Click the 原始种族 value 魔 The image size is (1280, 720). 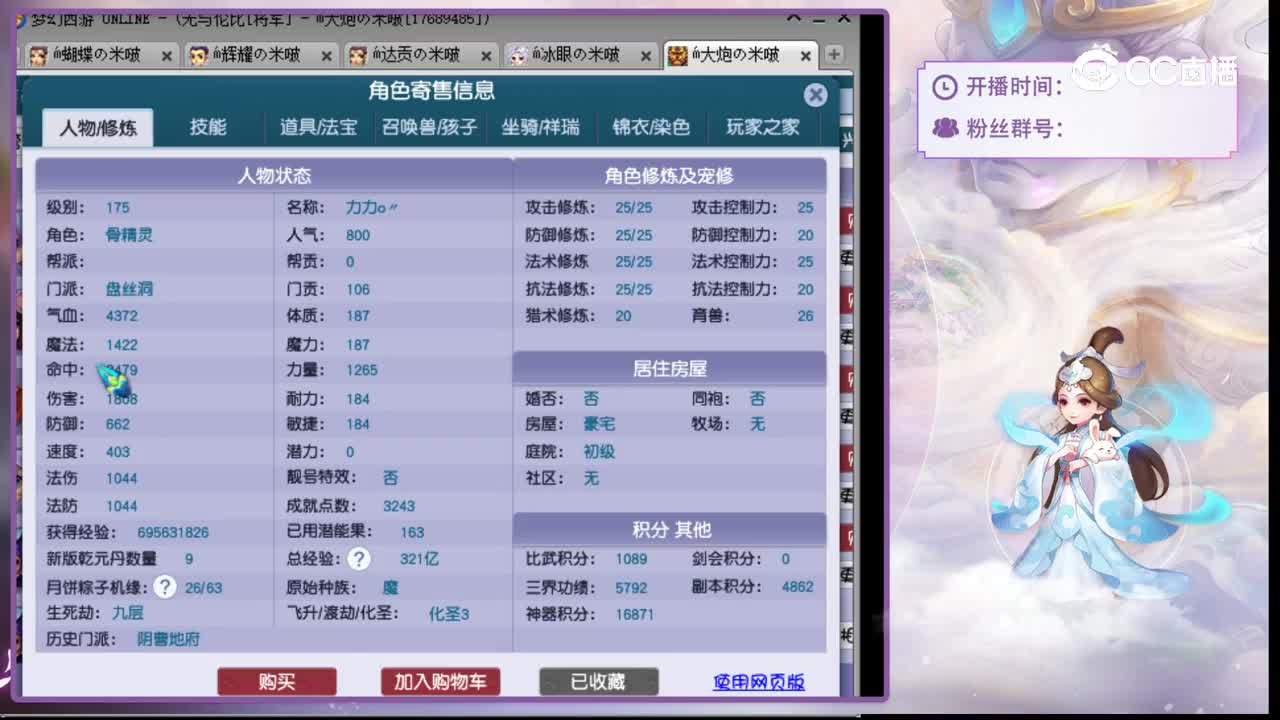tap(390, 588)
